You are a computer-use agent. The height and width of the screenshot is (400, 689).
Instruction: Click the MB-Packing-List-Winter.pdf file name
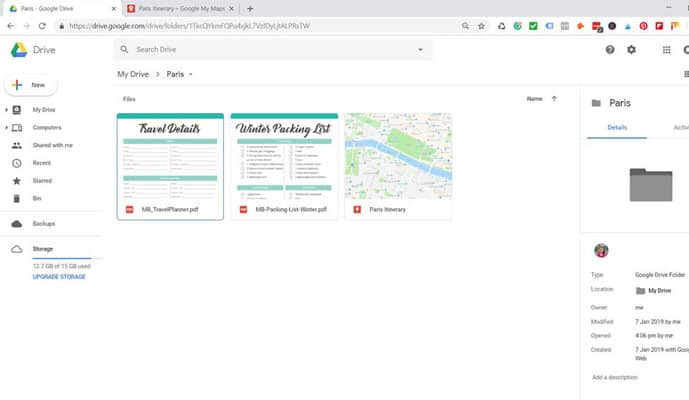click(x=291, y=209)
